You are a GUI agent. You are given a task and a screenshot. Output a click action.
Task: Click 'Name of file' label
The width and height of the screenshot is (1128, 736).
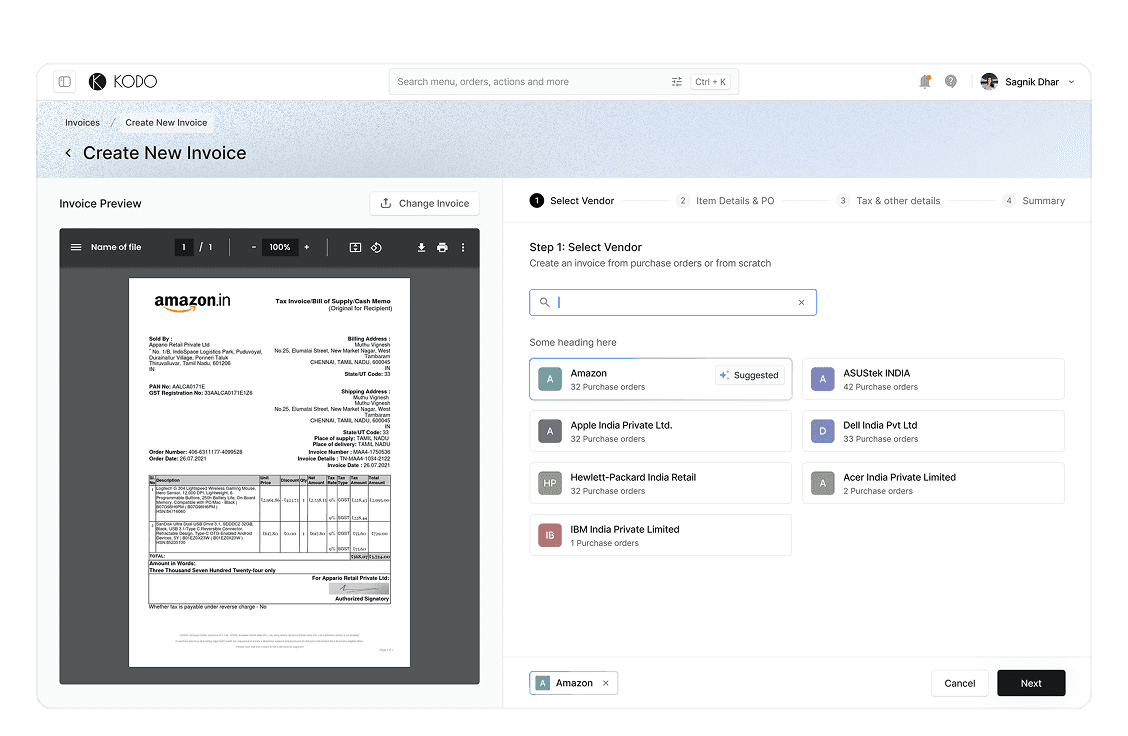(116, 247)
